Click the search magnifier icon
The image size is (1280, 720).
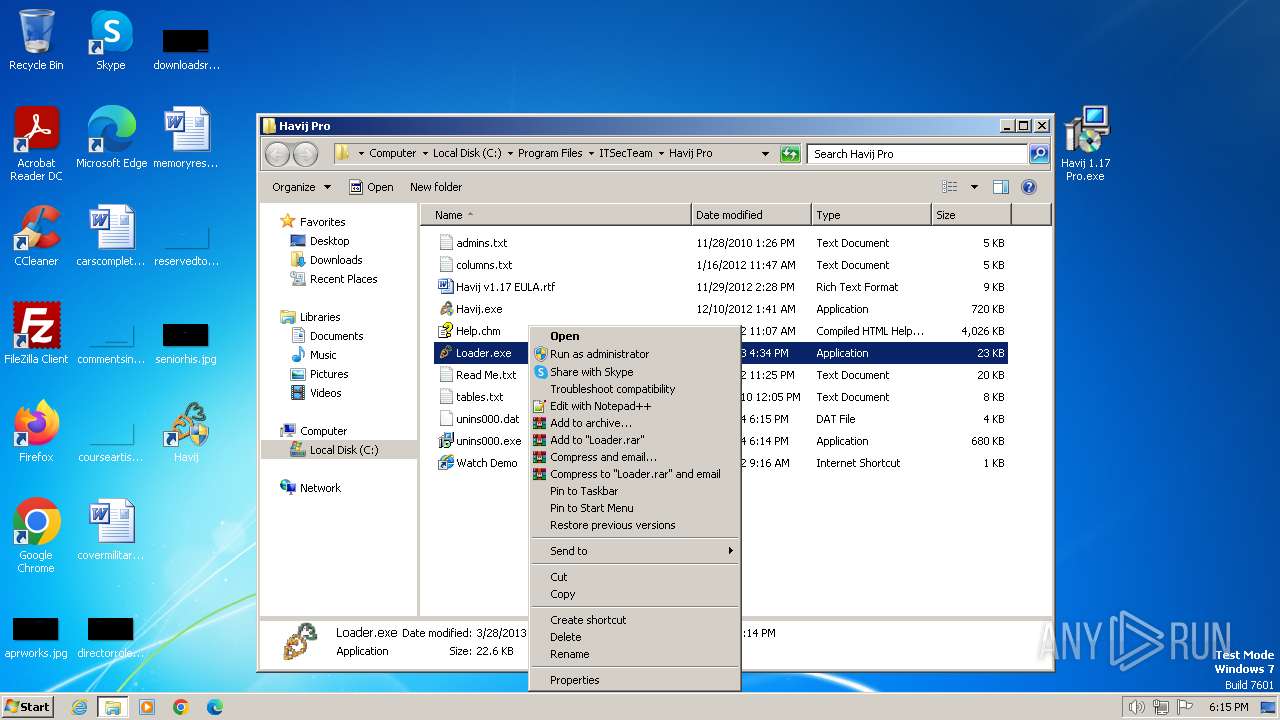(1039, 154)
